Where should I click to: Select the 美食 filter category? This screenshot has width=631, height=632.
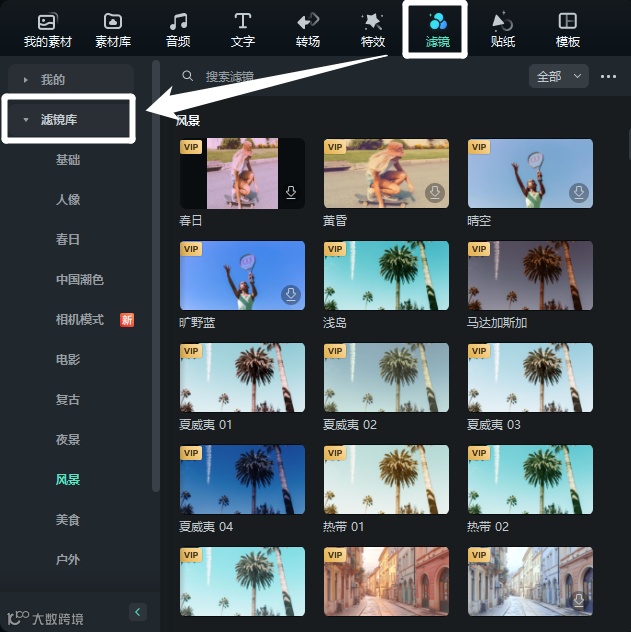click(x=68, y=520)
